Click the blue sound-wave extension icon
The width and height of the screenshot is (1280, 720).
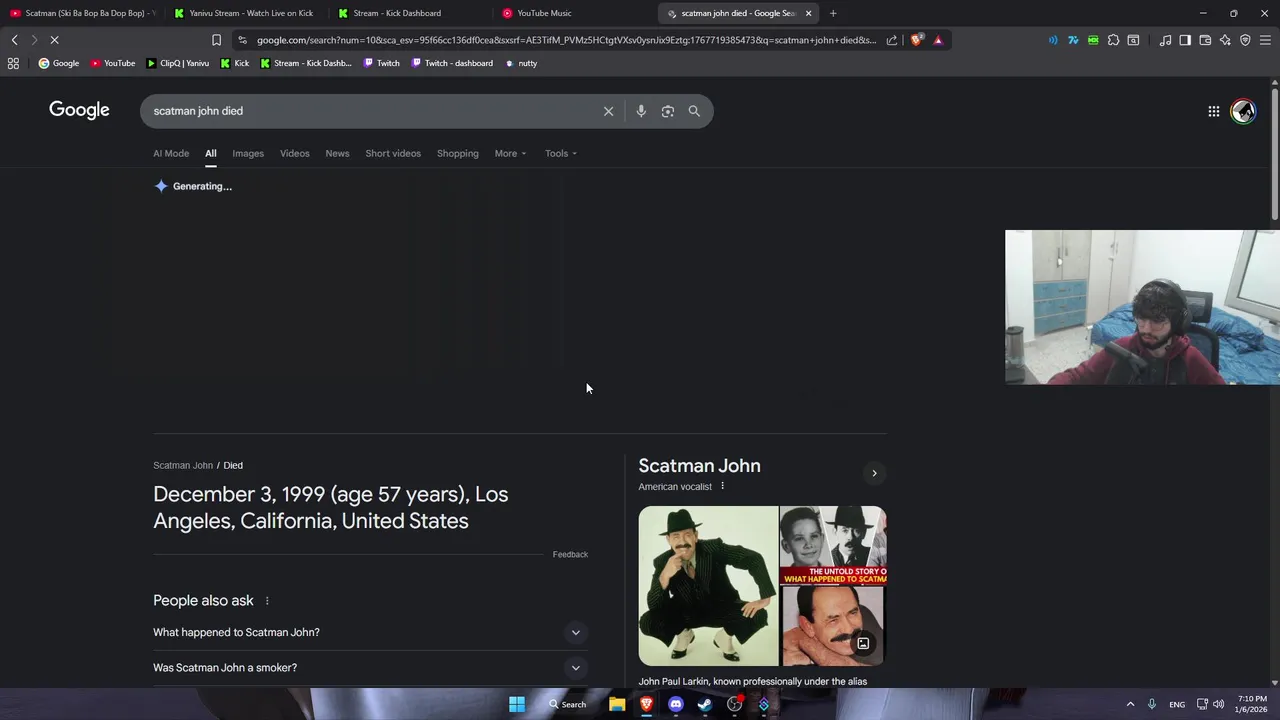click(x=1053, y=40)
